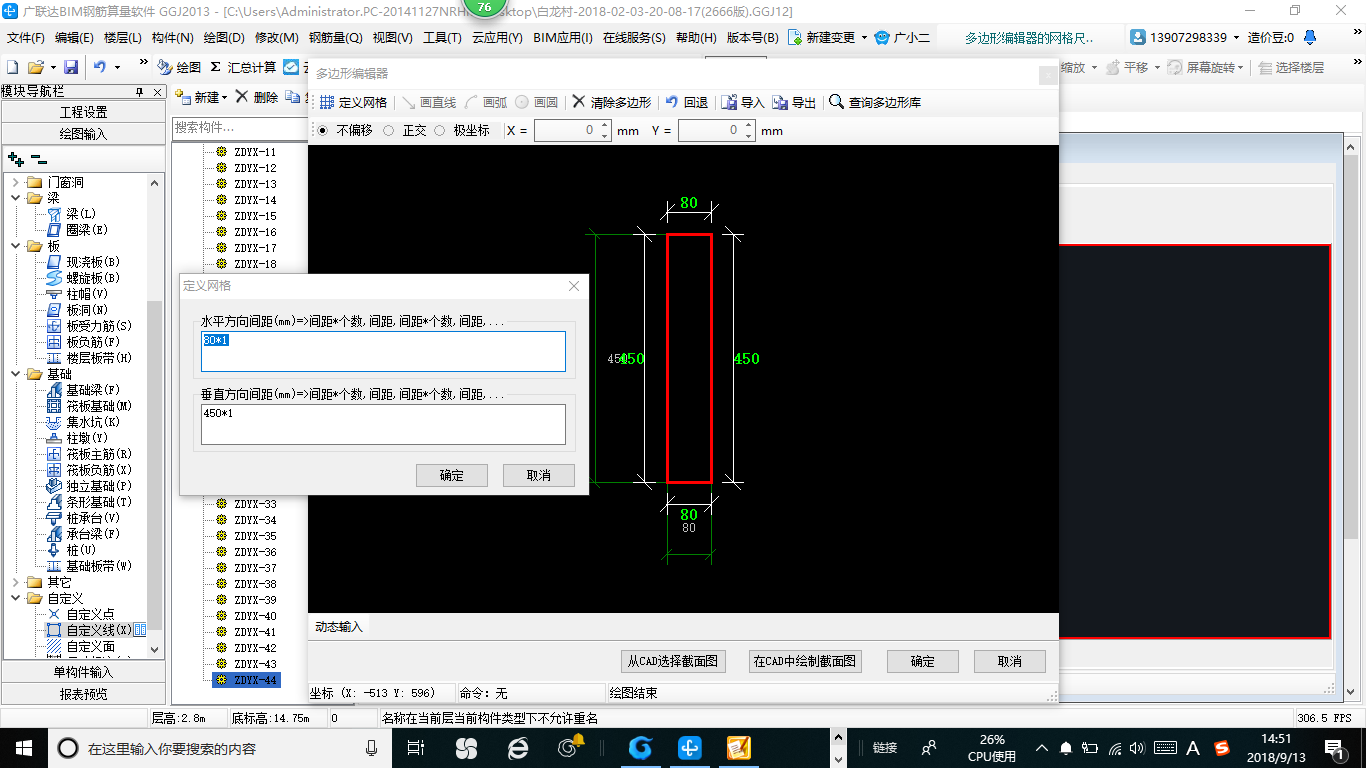Collapse the 梁 folder in the tree

click(x=15, y=198)
